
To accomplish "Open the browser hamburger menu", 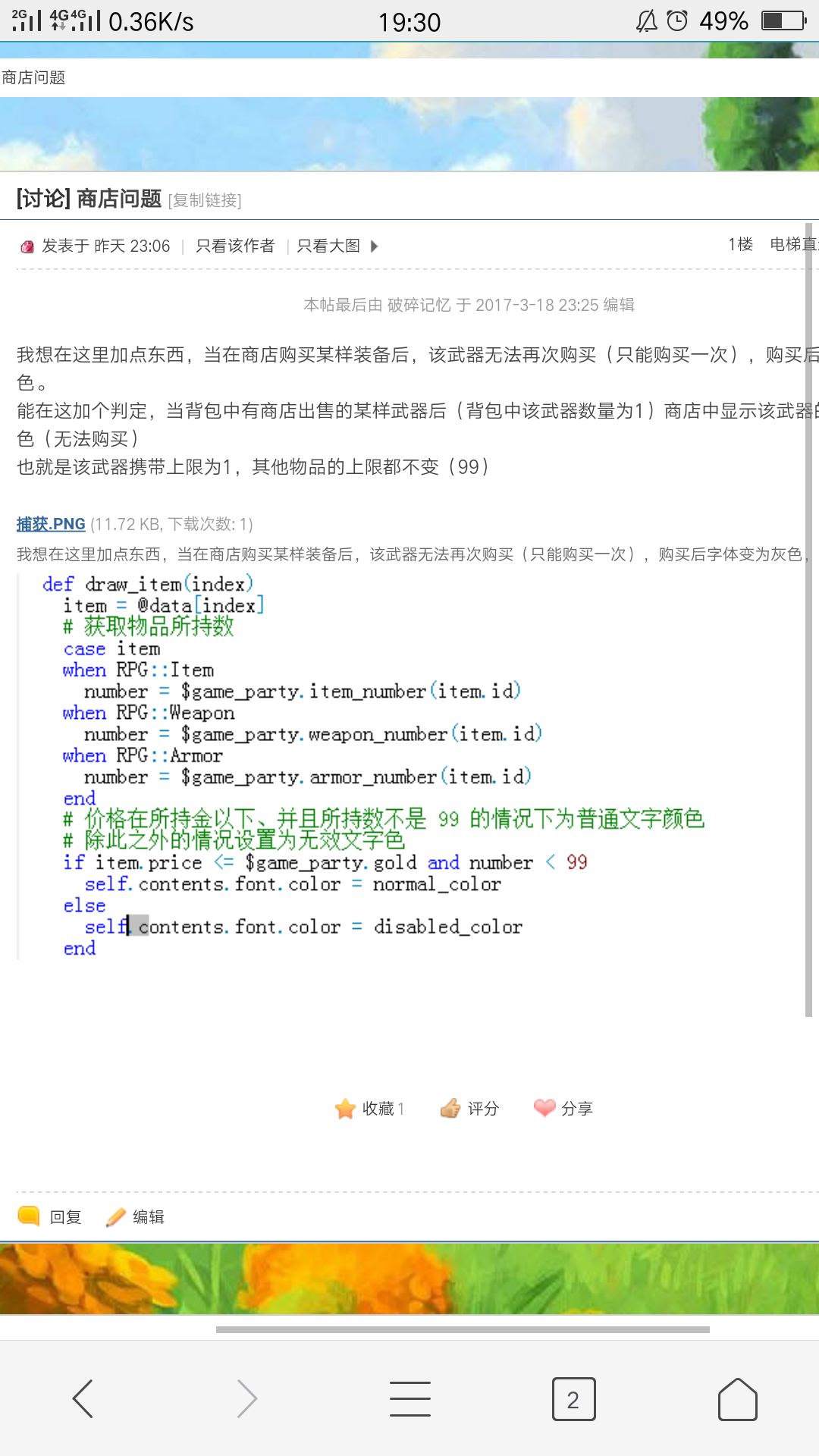I will [x=409, y=1398].
